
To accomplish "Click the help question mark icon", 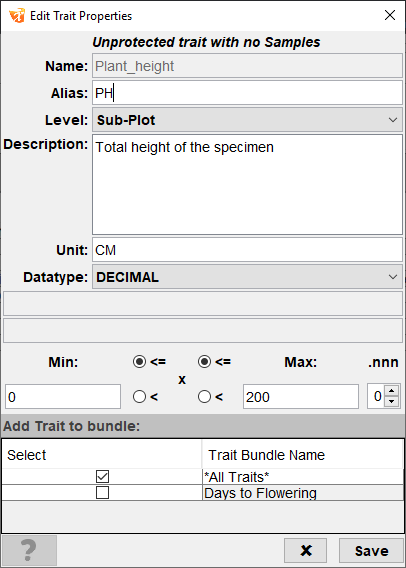I will (x=29, y=550).
